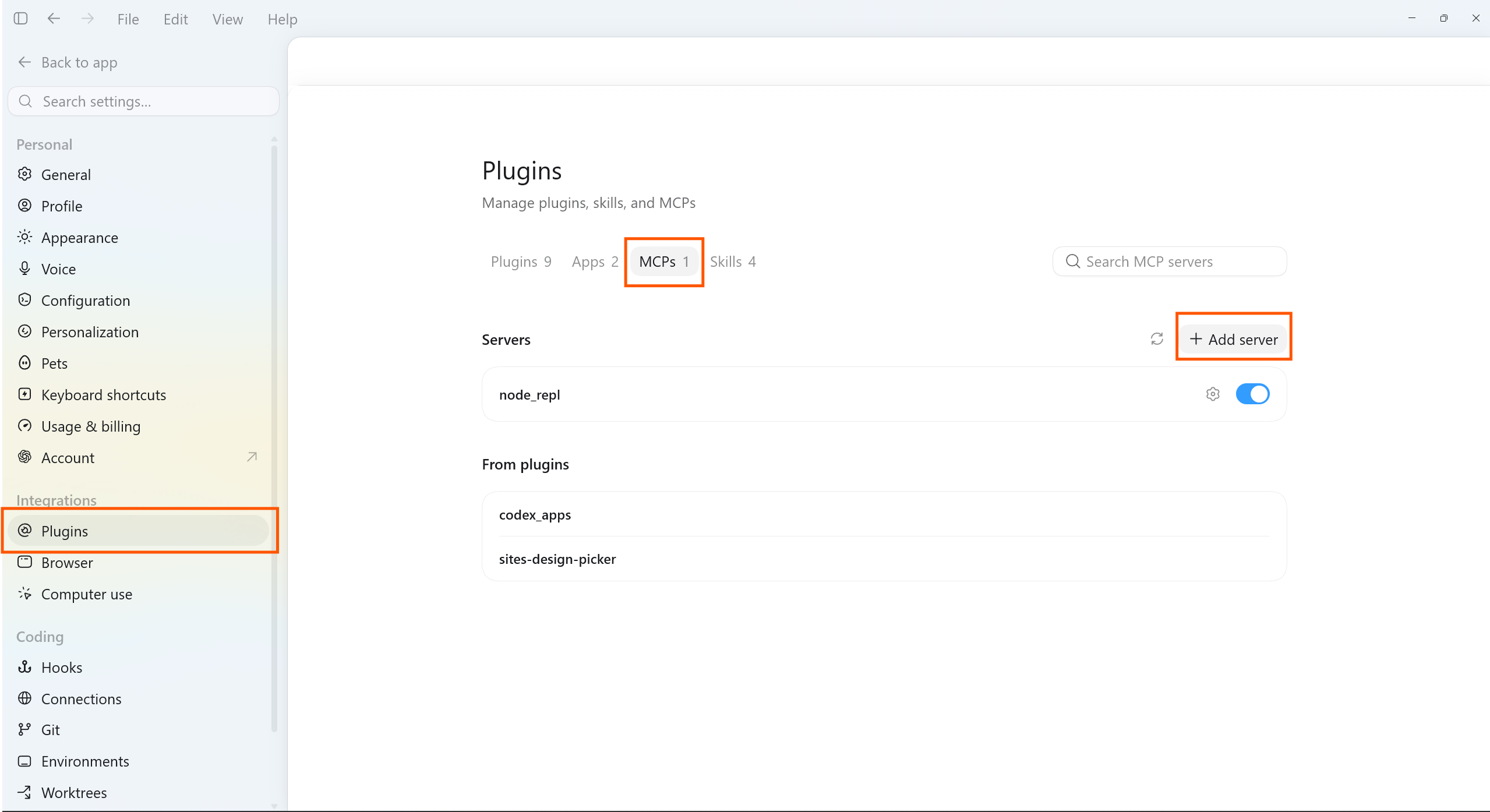Click the Plugins sidebar icon

tap(24, 531)
